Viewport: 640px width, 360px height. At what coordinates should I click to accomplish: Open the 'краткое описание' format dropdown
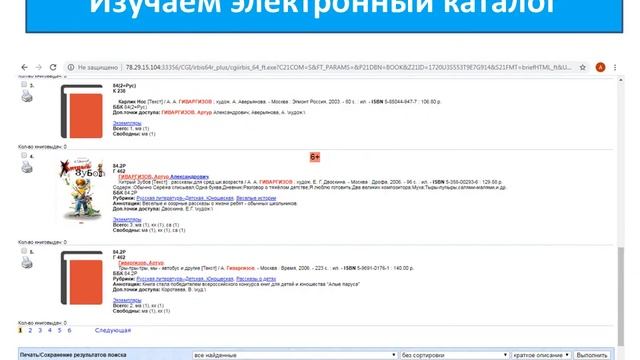pos(541,355)
